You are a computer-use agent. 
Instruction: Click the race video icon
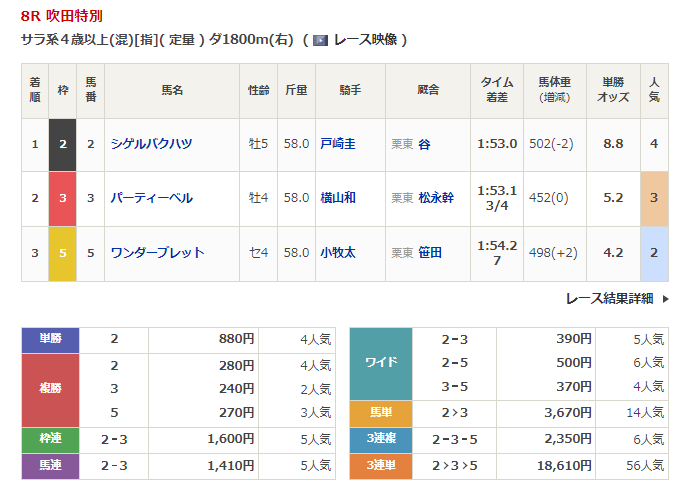(320, 40)
